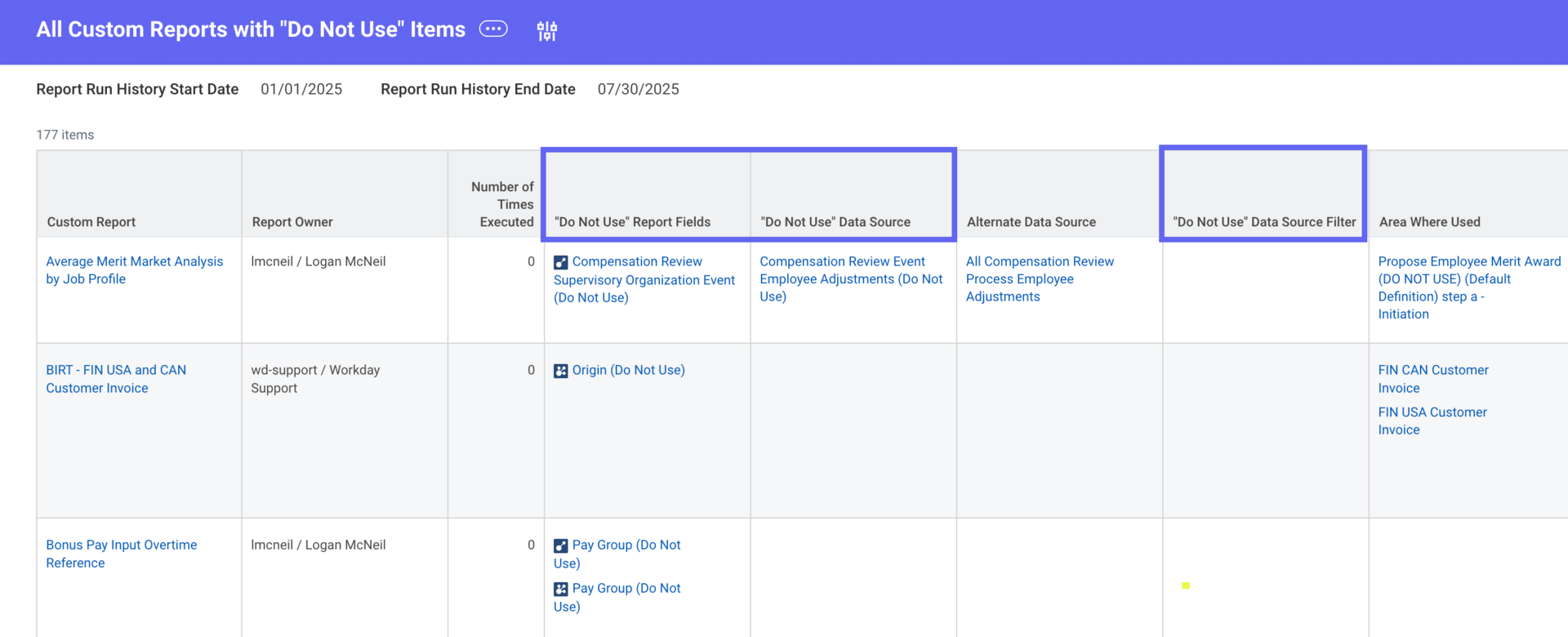Click the filter sliders icon in header
This screenshot has height=637, width=1568.
547,31
